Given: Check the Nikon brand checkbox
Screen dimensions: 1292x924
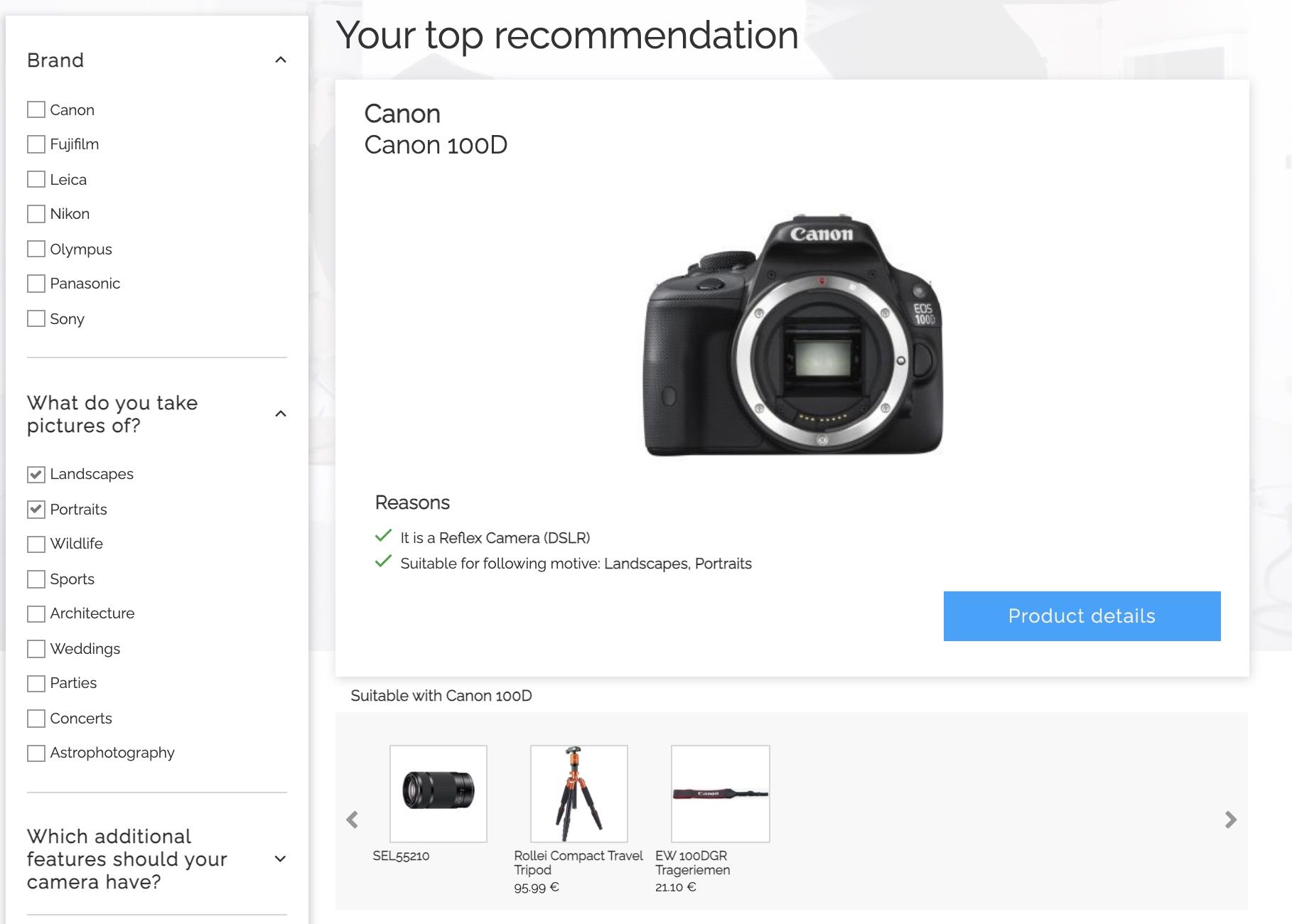Looking at the screenshot, I should (36, 214).
